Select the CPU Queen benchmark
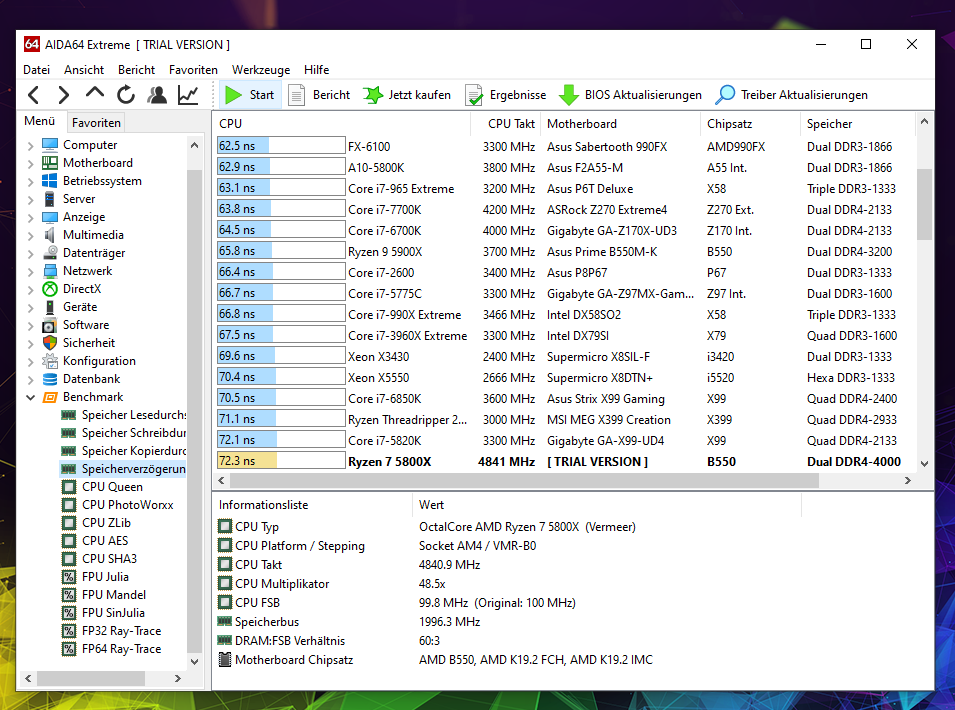The width and height of the screenshot is (955, 710). tap(102, 487)
